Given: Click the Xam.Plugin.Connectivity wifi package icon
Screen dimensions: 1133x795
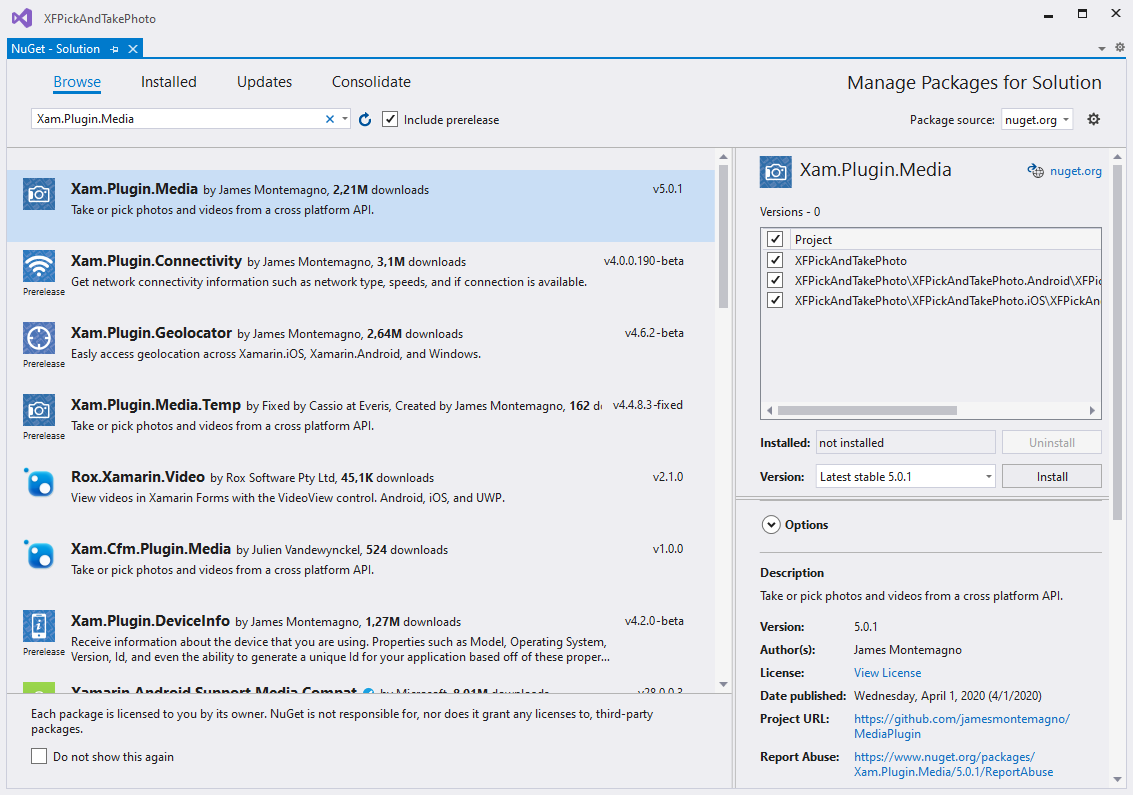Looking at the screenshot, I should [39, 266].
